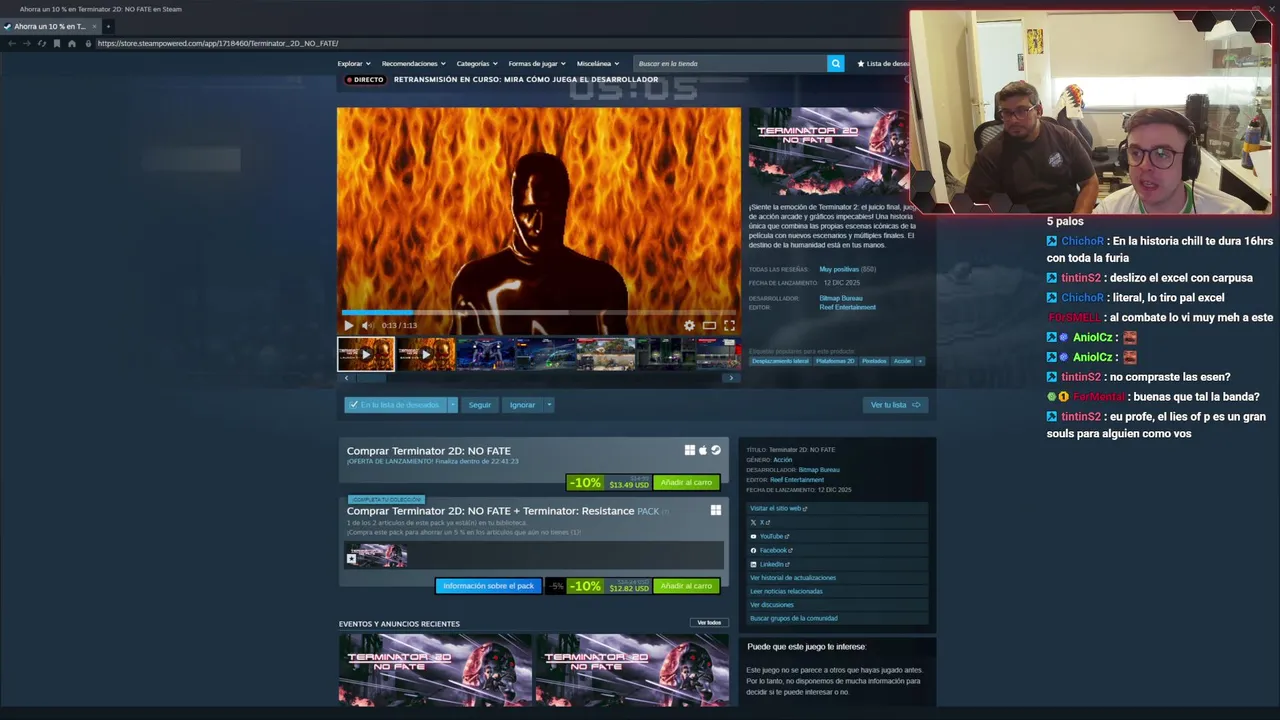Open the Lista de deseados link
Screen dimensions: 1280x720
click(882, 63)
